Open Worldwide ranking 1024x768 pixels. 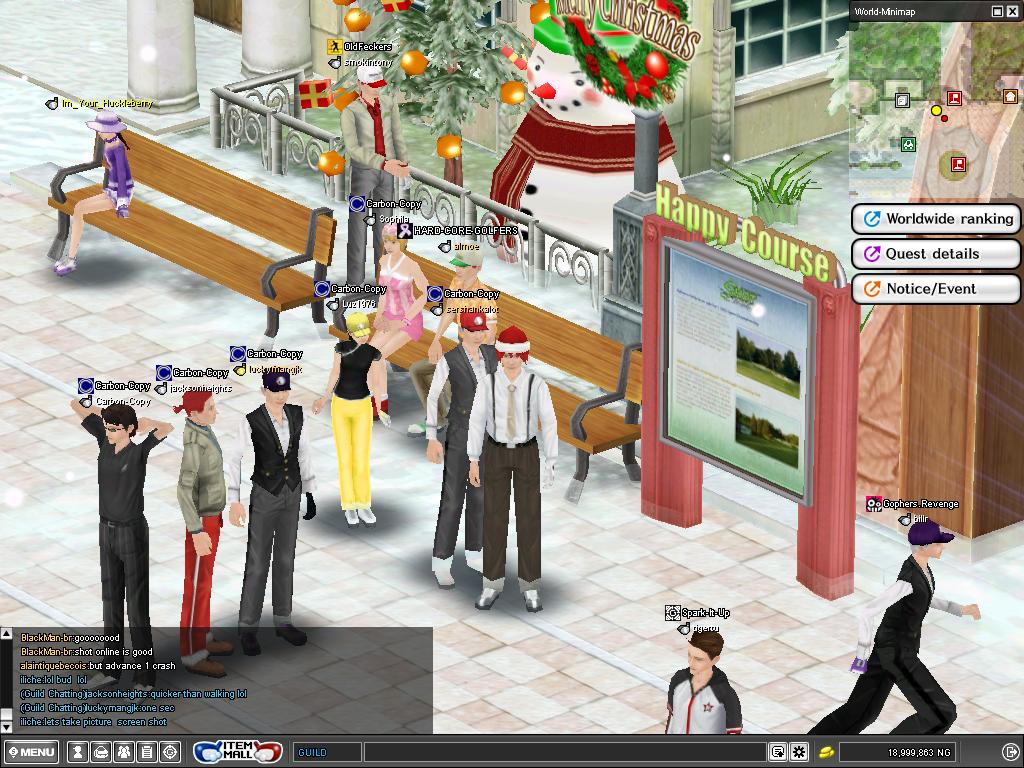[935, 219]
